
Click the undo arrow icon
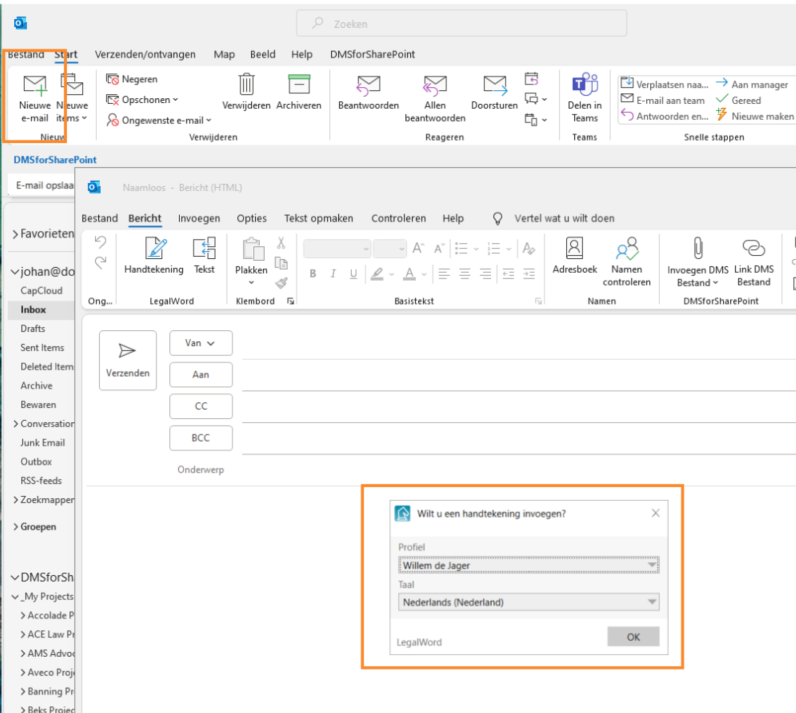click(101, 242)
